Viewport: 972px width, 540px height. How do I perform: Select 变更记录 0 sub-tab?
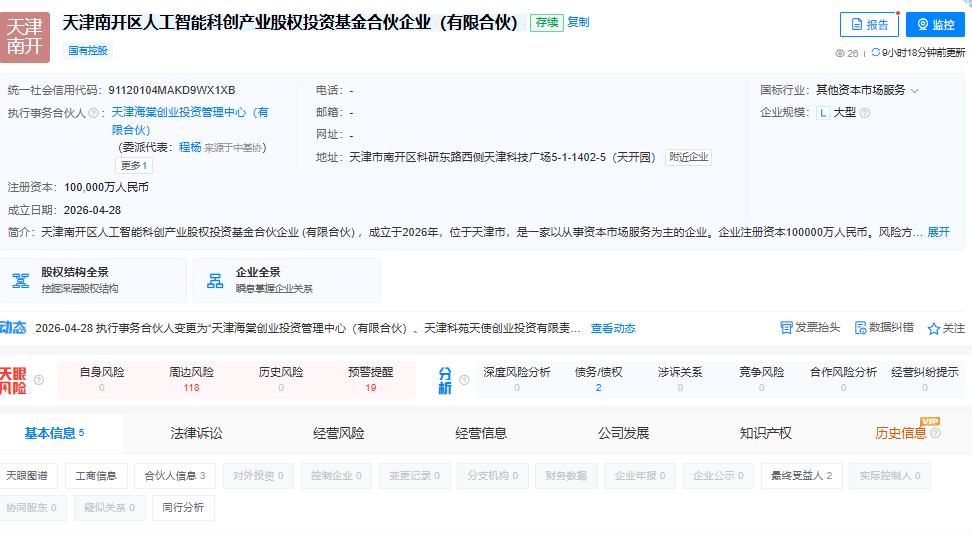click(x=414, y=476)
